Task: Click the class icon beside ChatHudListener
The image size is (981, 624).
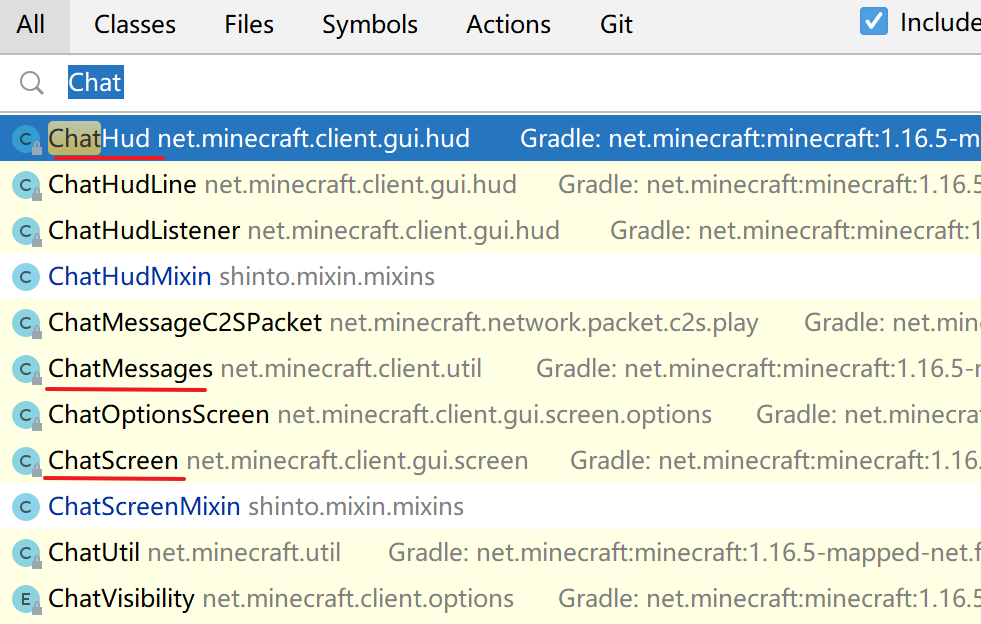Action: click(26, 232)
